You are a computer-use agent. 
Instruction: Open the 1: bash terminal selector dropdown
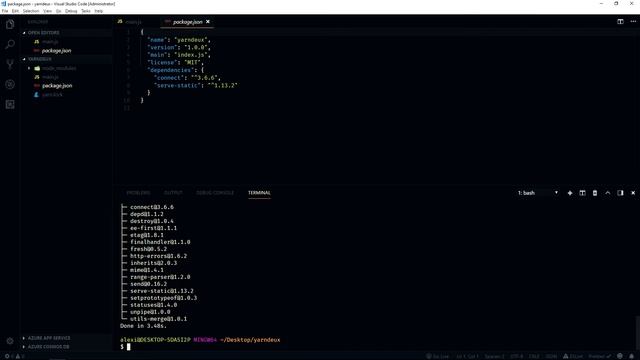click(538, 193)
